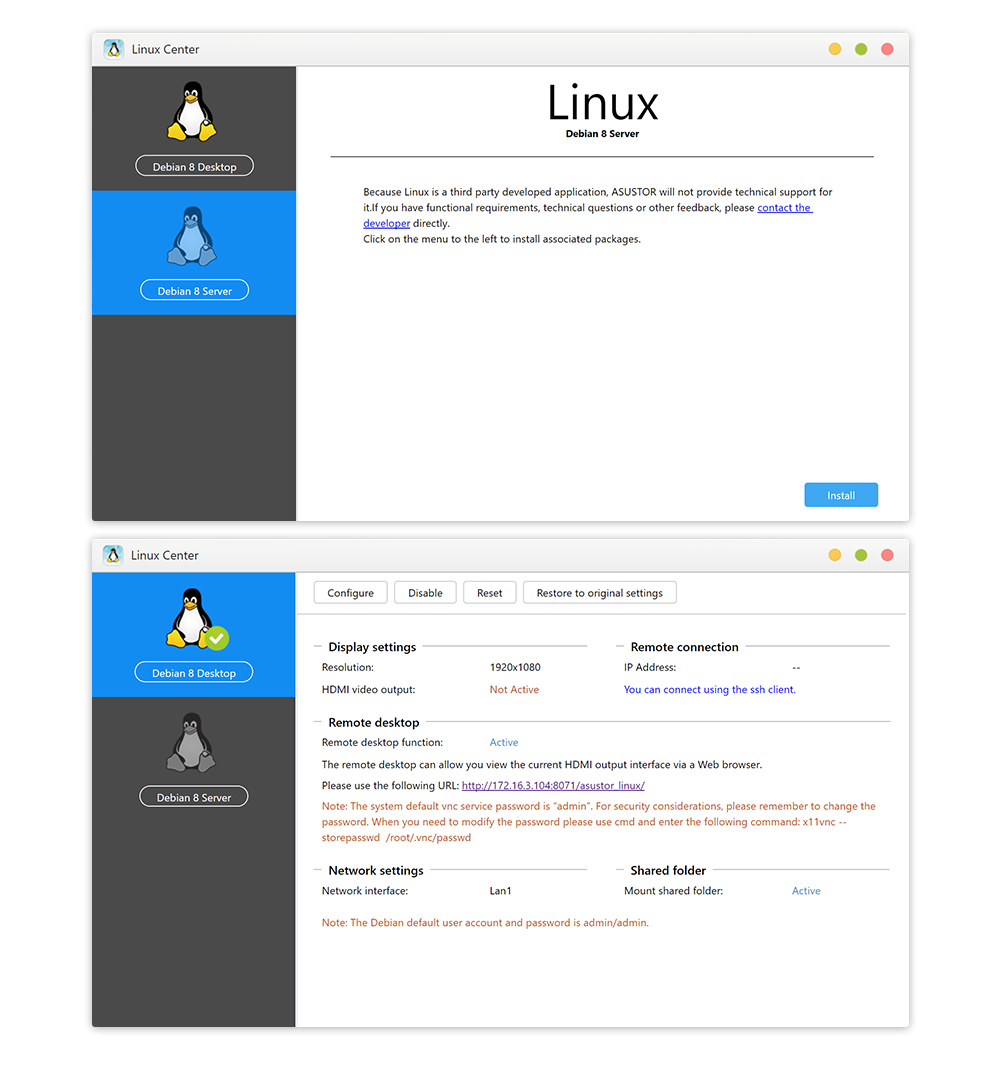Screen dimensions: 1000x1066
Task: Minimize the upper window with the yellow dot
Action: point(835,49)
